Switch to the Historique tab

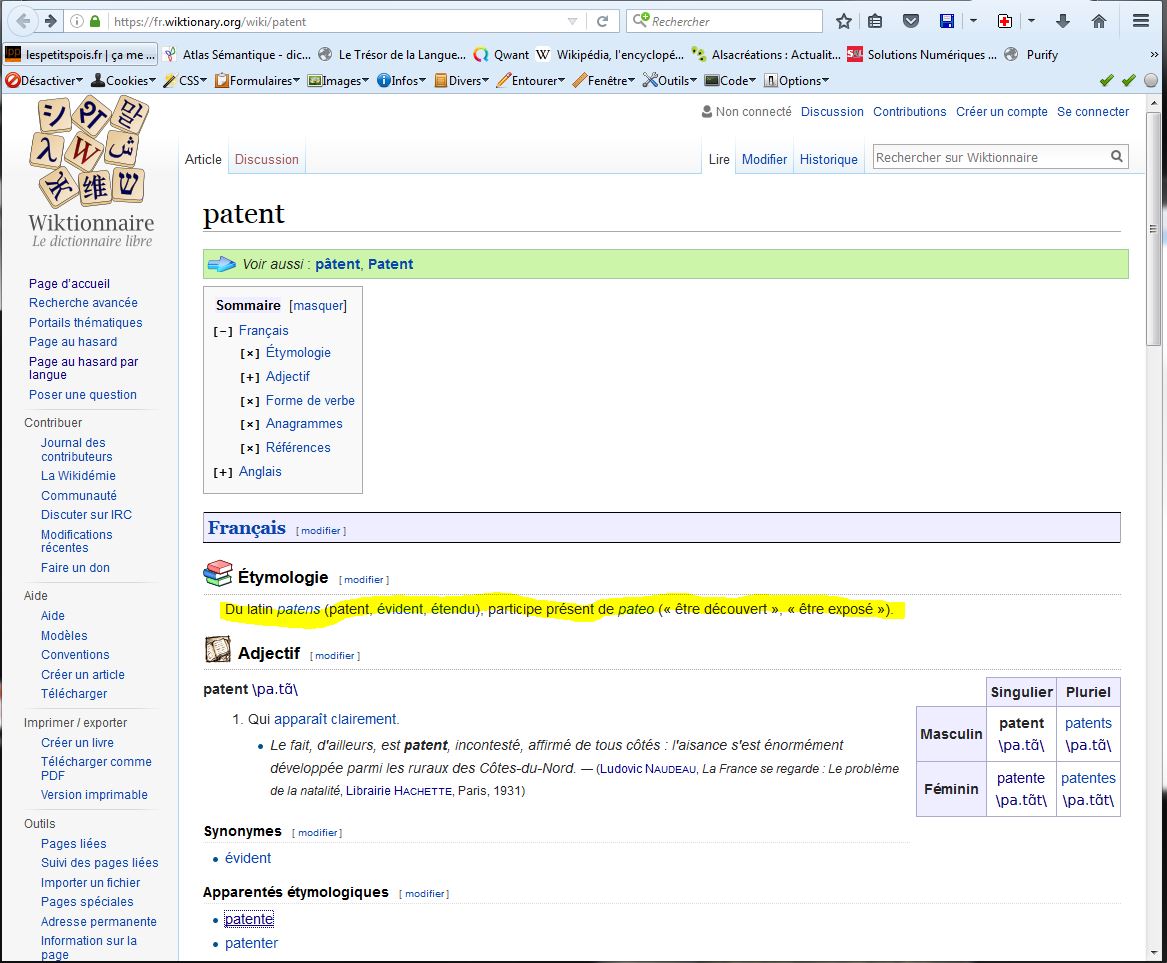point(828,159)
